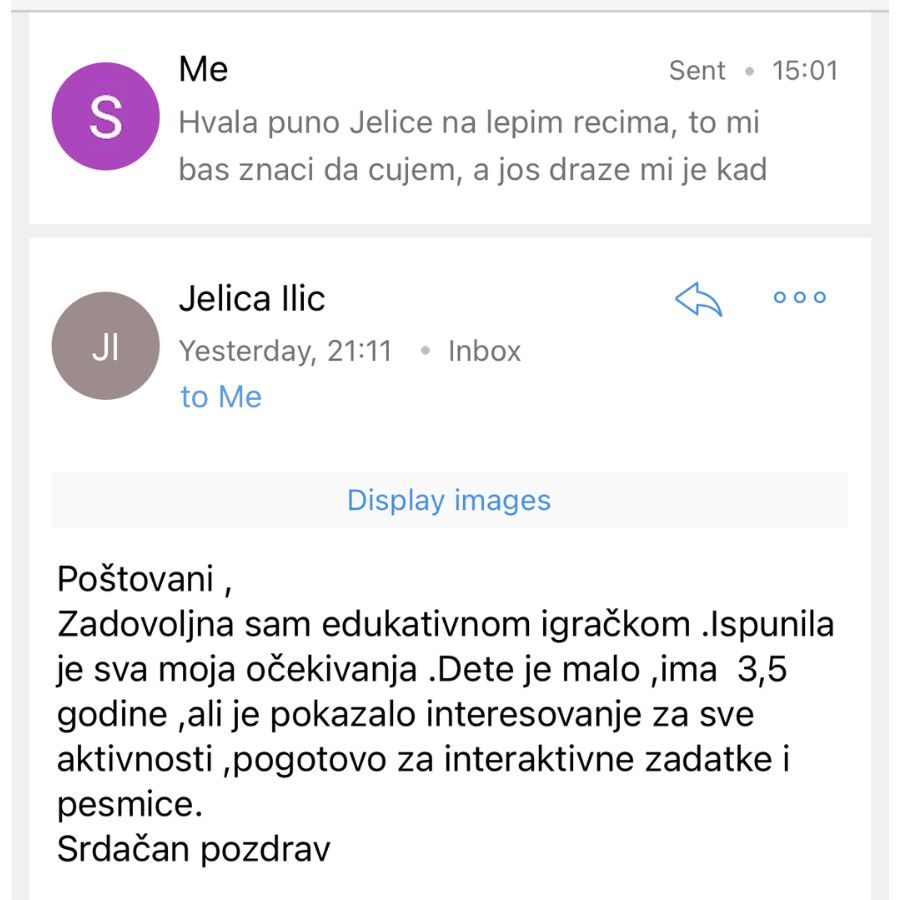This screenshot has width=900, height=900.
Task: Click the 'Poštovani ,' greeting line
Action: click(145, 579)
